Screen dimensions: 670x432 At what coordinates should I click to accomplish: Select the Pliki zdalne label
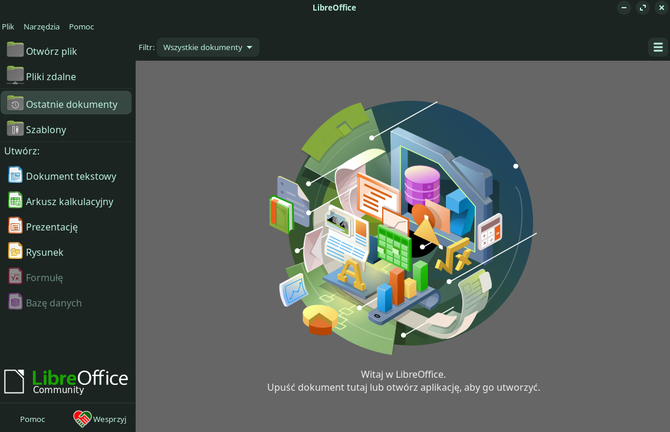click(x=51, y=76)
